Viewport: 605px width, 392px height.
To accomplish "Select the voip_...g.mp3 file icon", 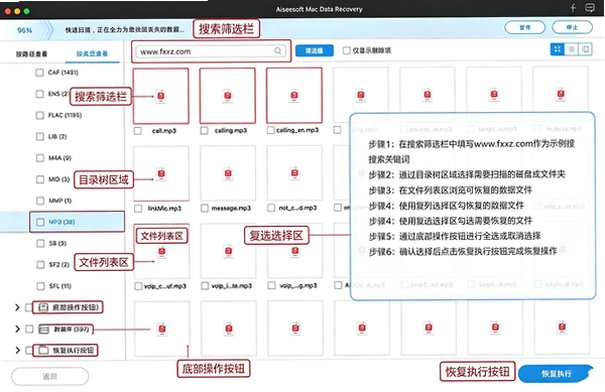I will 295,252.
